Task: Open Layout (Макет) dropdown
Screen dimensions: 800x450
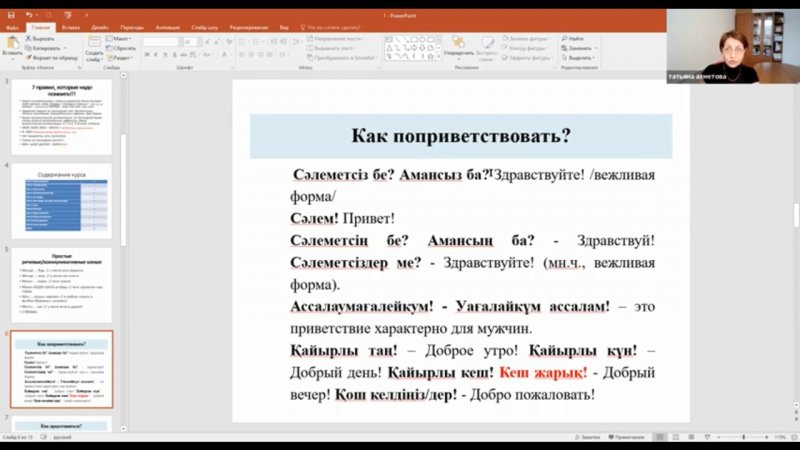Action: 119,39
